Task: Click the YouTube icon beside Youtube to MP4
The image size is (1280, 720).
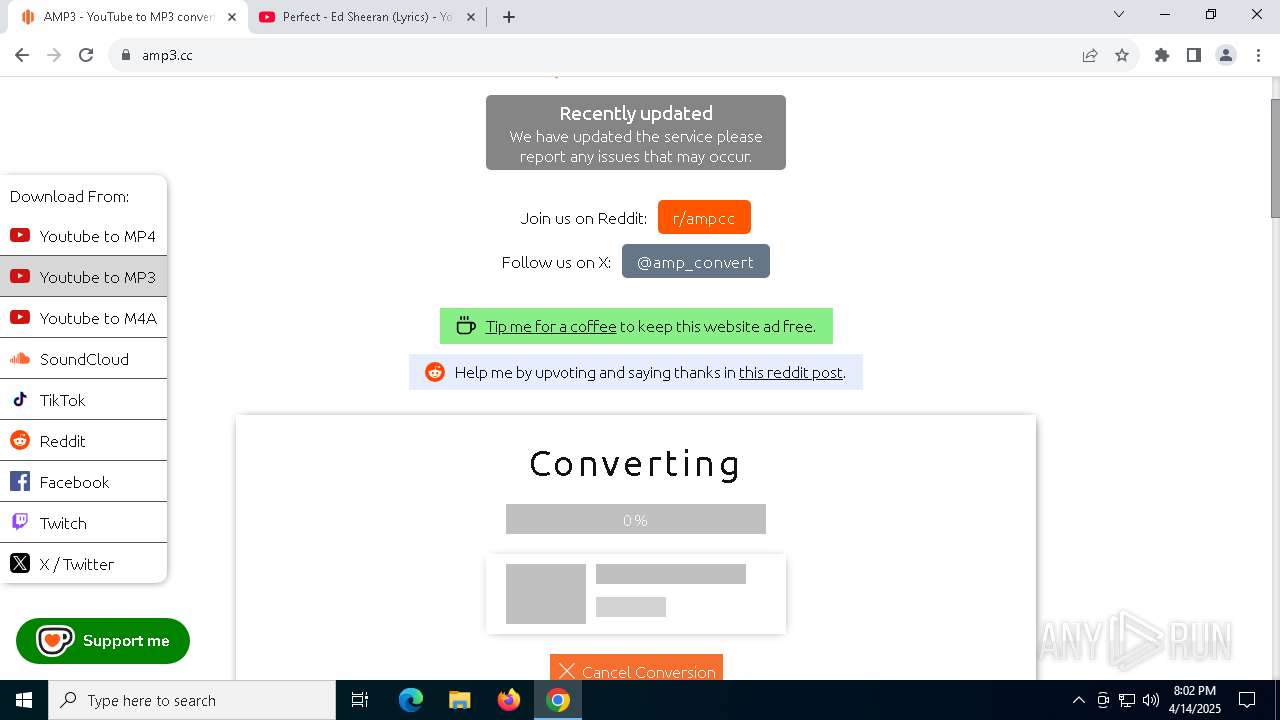Action: [x=20, y=236]
